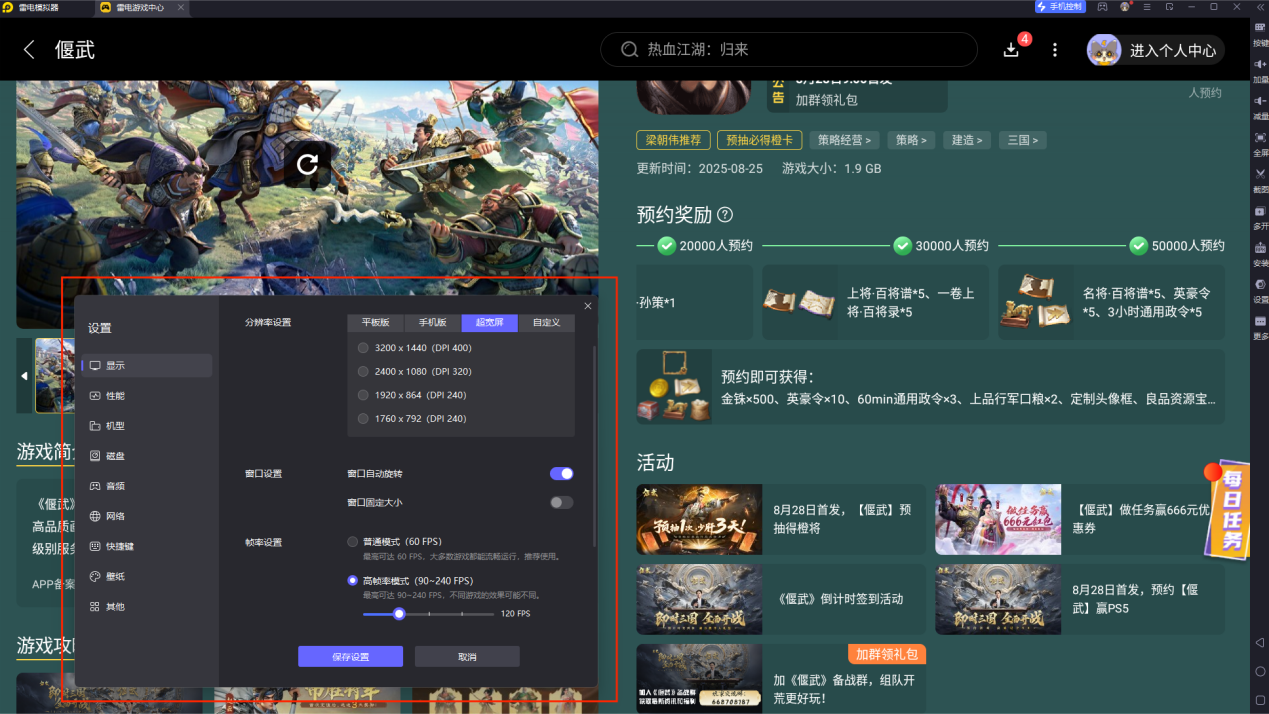This screenshot has width=1269, height=714.
Task: Open the 快捷键 shortcut settings section
Action: [x=147, y=547]
